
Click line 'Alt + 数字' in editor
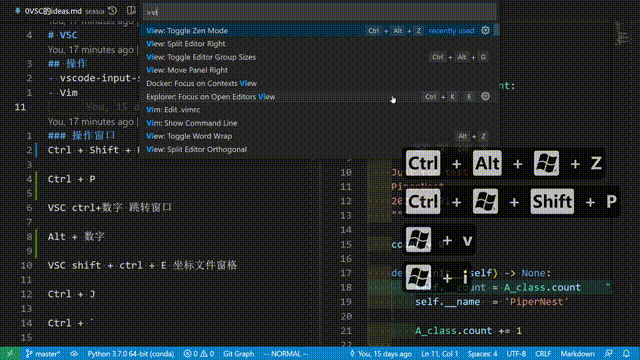pyautogui.click(x=76, y=236)
